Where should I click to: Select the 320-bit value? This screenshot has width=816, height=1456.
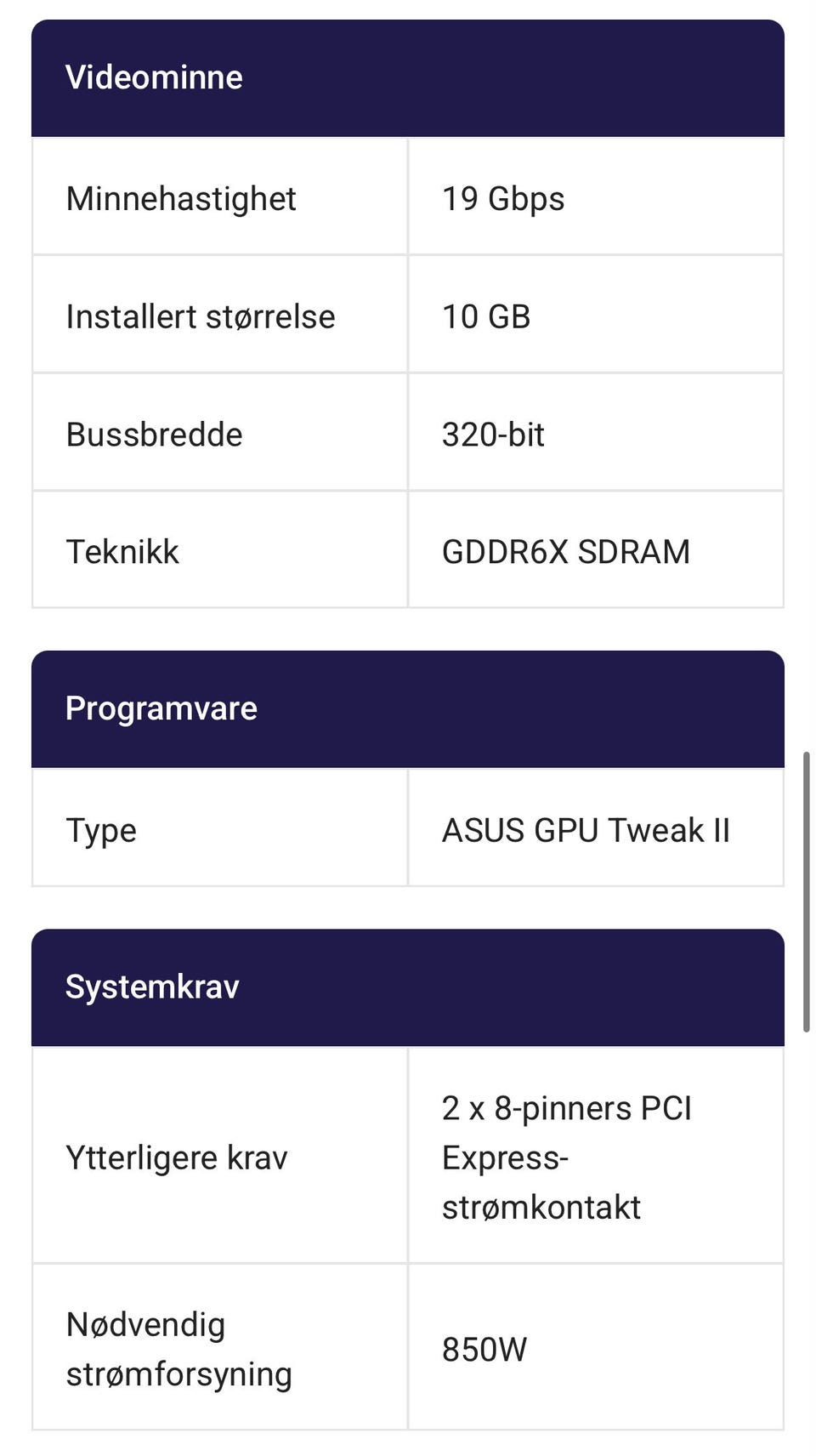493,435
